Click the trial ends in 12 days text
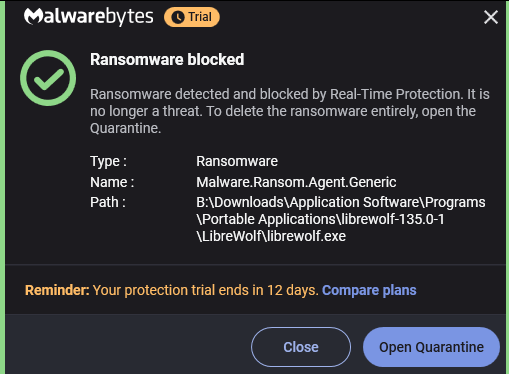Viewport: 509px width, 374px height. [x=206, y=290]
